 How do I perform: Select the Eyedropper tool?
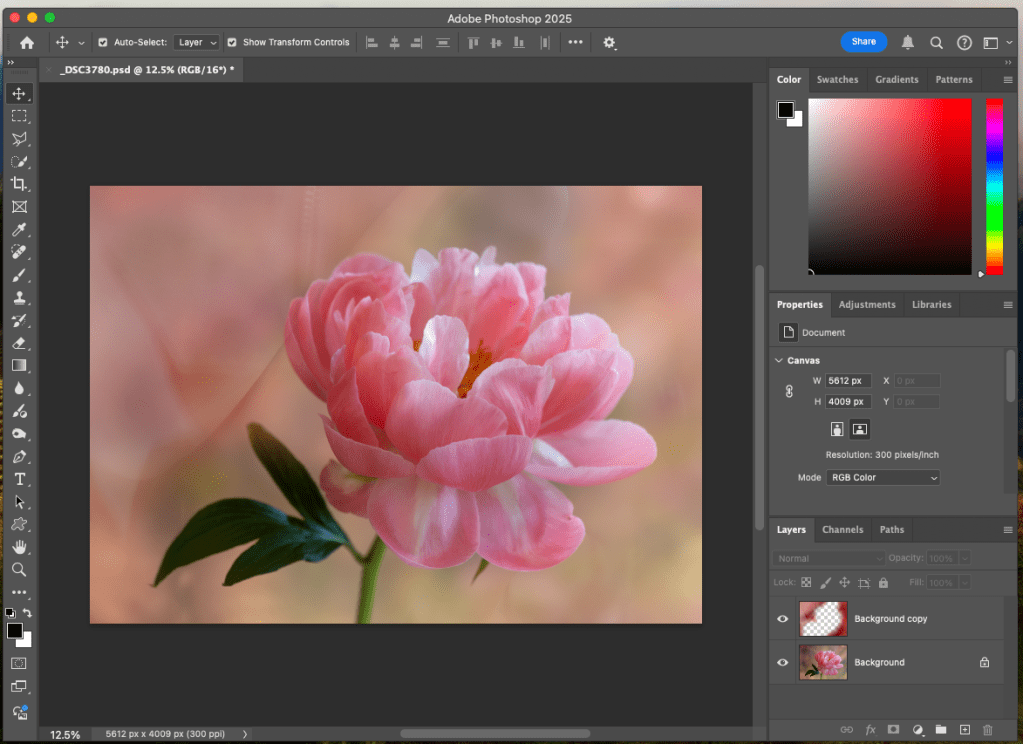click(x=19, y=230)
